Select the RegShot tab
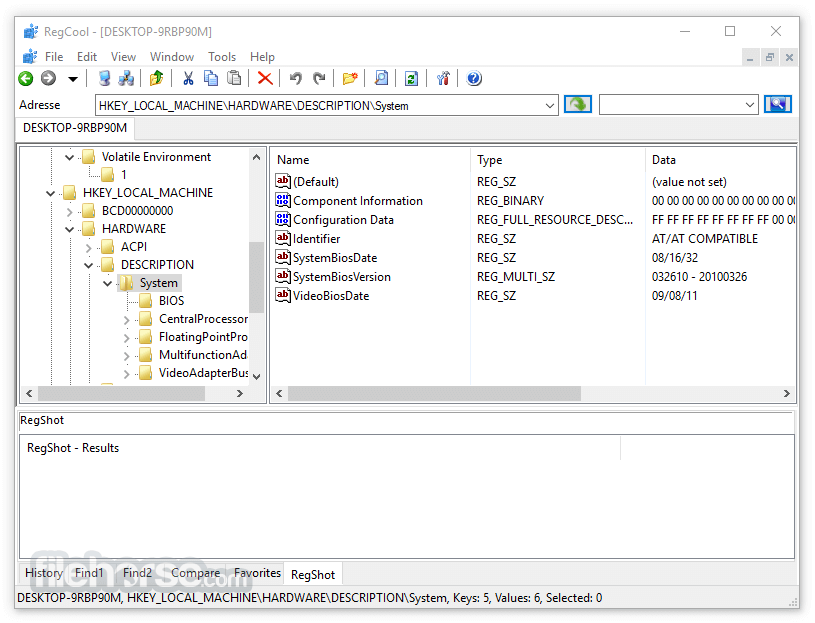 (313, 575)
